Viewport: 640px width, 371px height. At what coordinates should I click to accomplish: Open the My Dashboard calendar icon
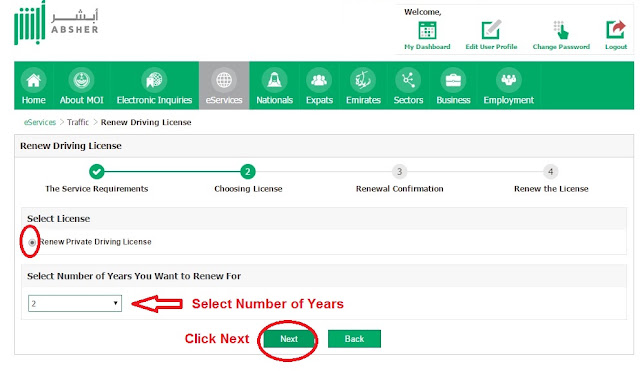tap(427, 30)
